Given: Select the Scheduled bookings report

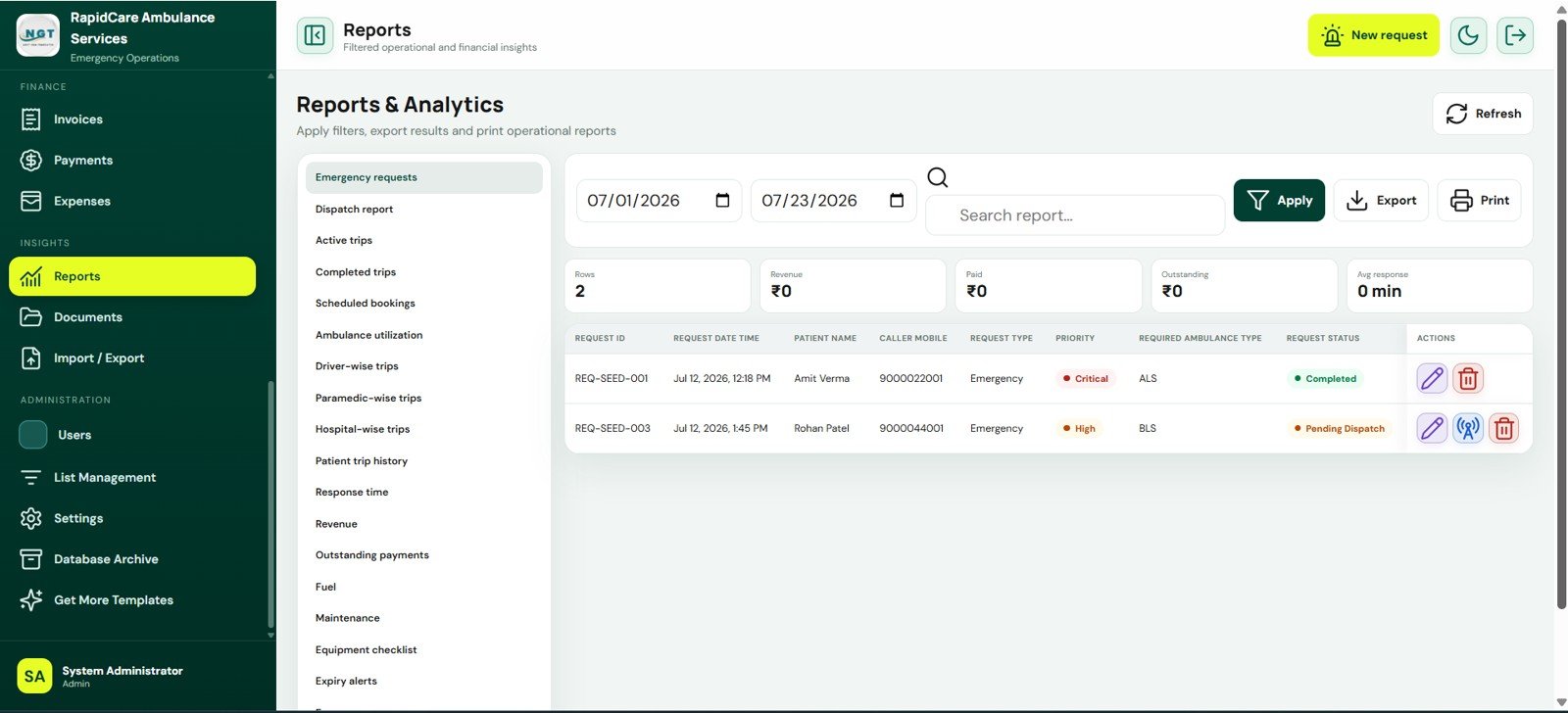Looking at the screenshot, I should point(423,304).
